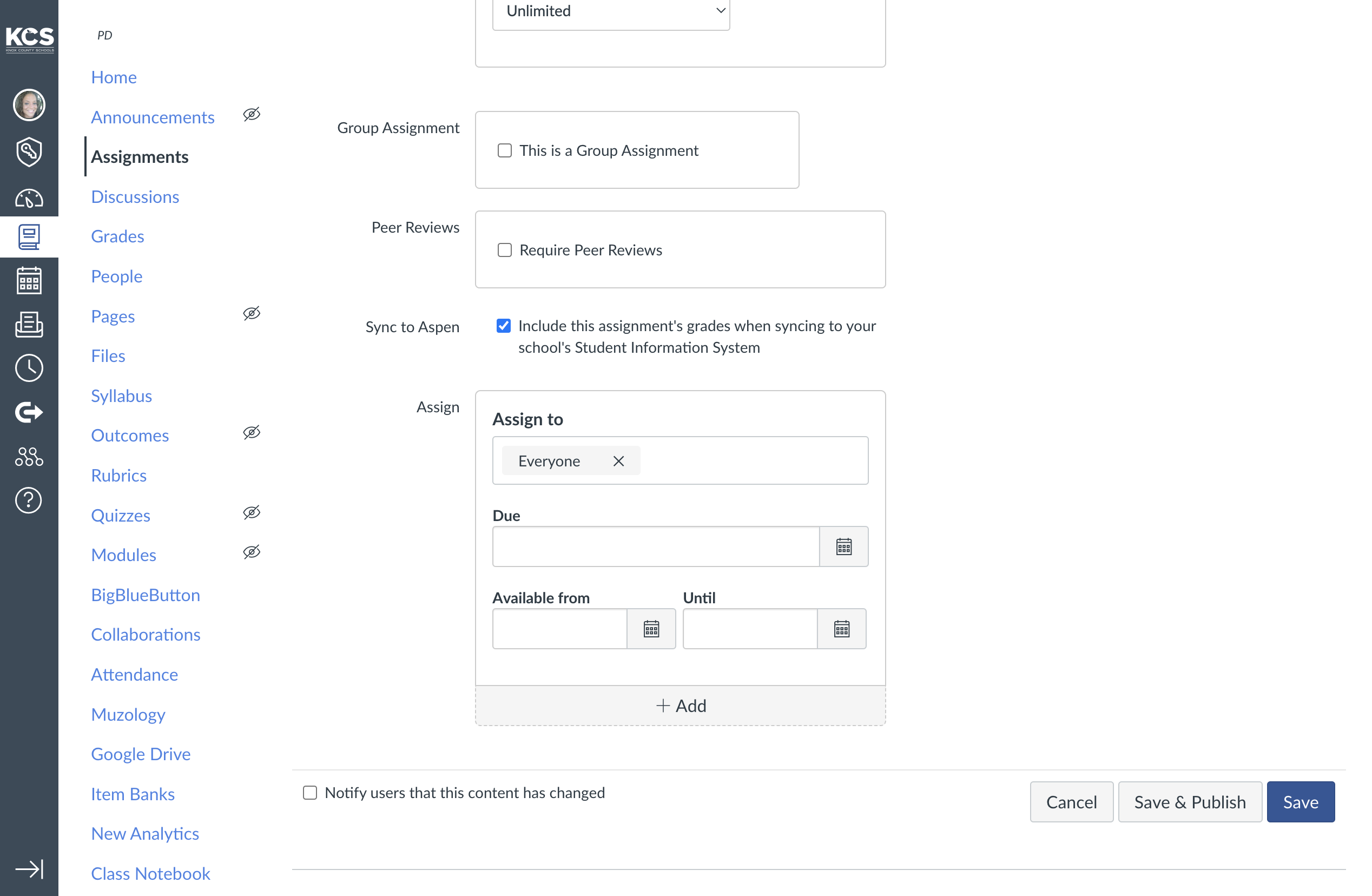Click into the Until date field
Viewport: 1372px width, 896px height.
pos(750,629)
